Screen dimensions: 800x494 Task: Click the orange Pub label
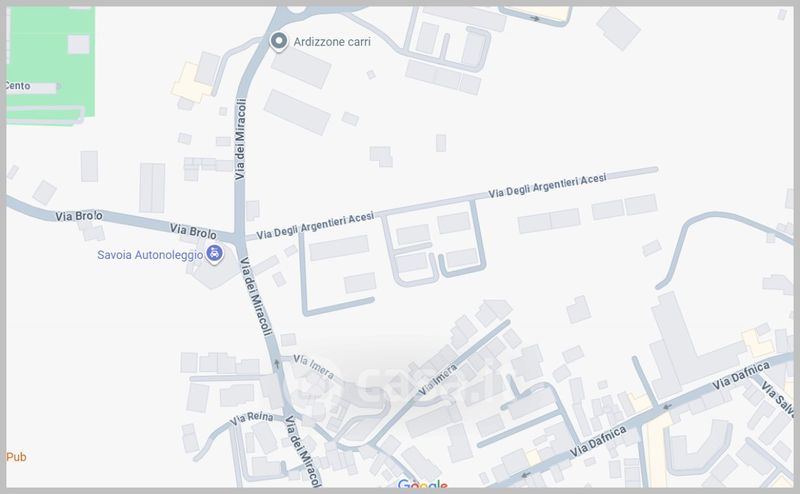coord(16,457)
